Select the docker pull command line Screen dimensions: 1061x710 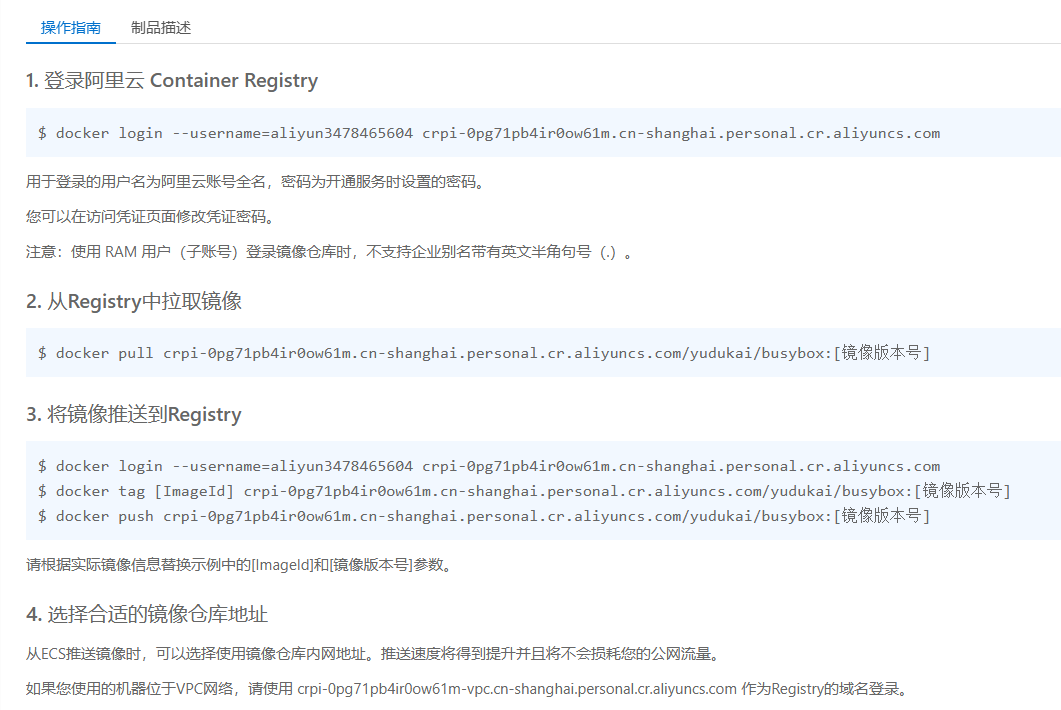point(484,353)
